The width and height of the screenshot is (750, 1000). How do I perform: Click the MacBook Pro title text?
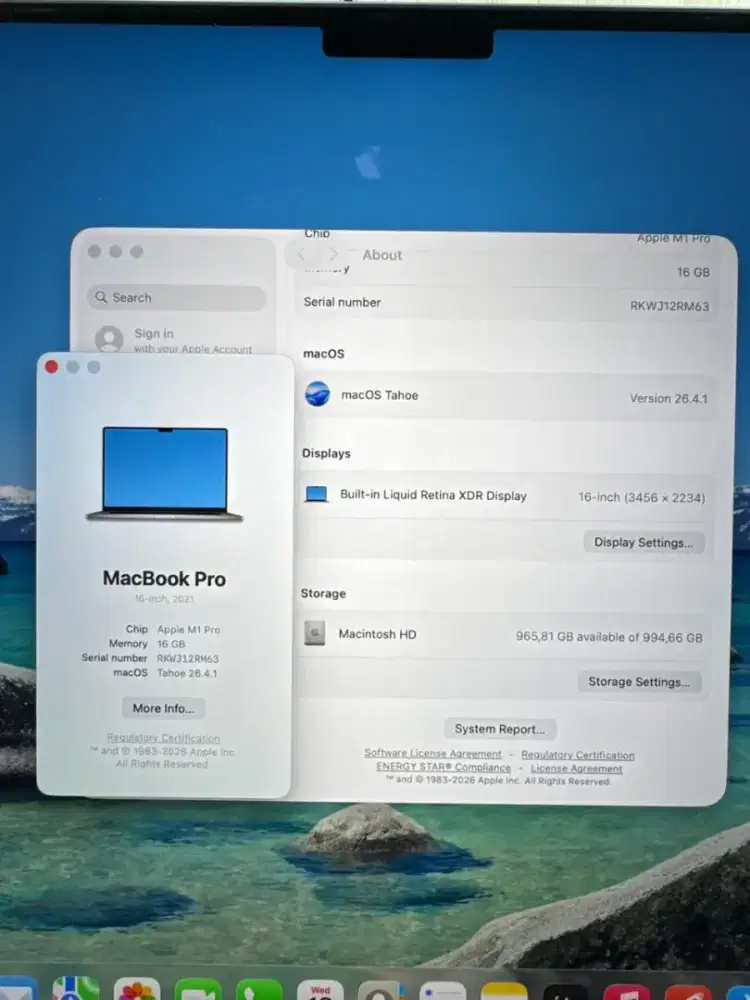click(165, 578)
